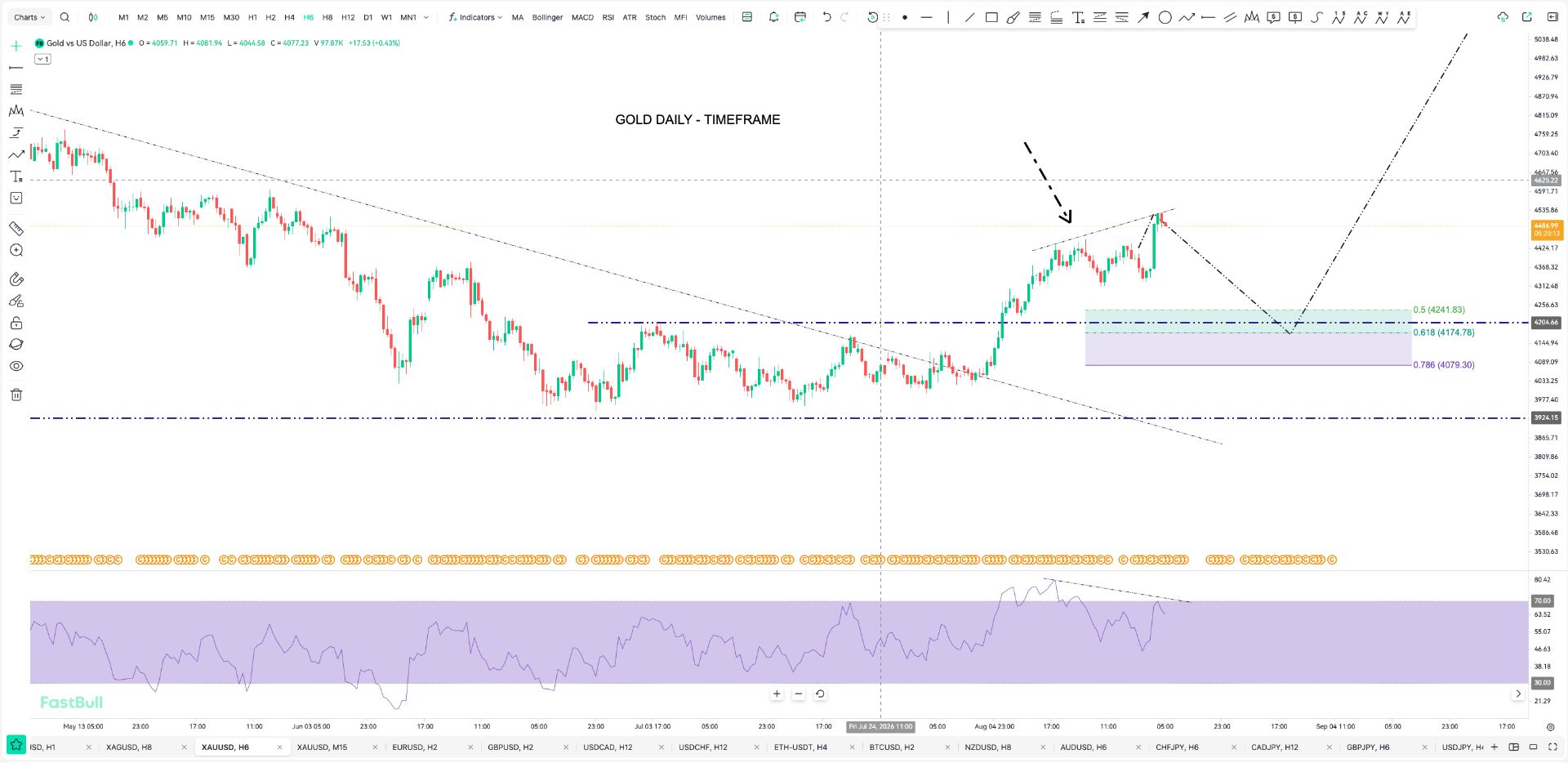The image size is (1568, 763).
Task: Open the ruler measure tool
Action: [x=16, y=229]
